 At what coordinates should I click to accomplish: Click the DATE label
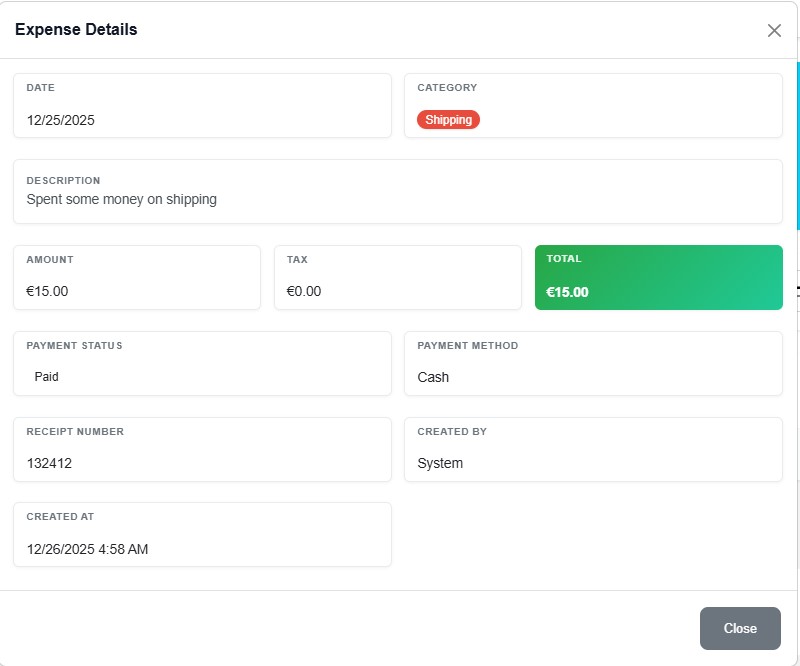click(41, 87)
